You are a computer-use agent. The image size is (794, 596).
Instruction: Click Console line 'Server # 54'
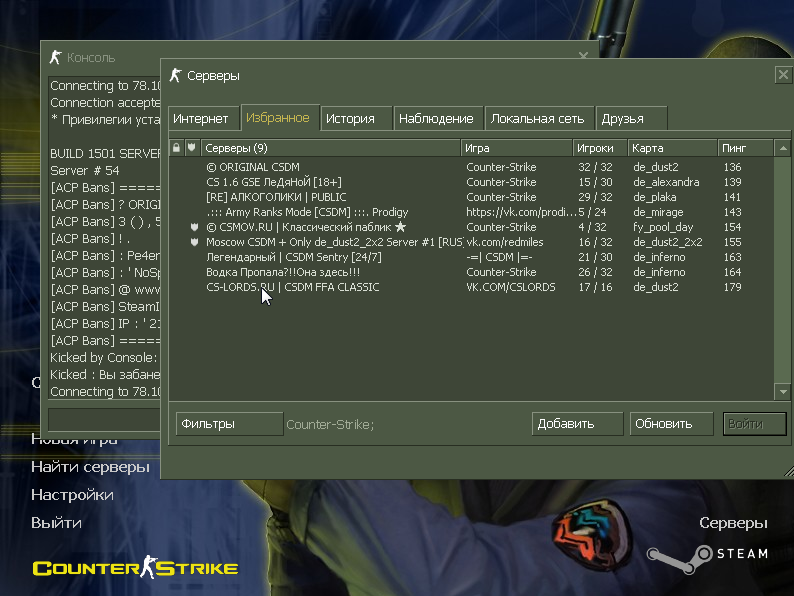click(85, 171)
